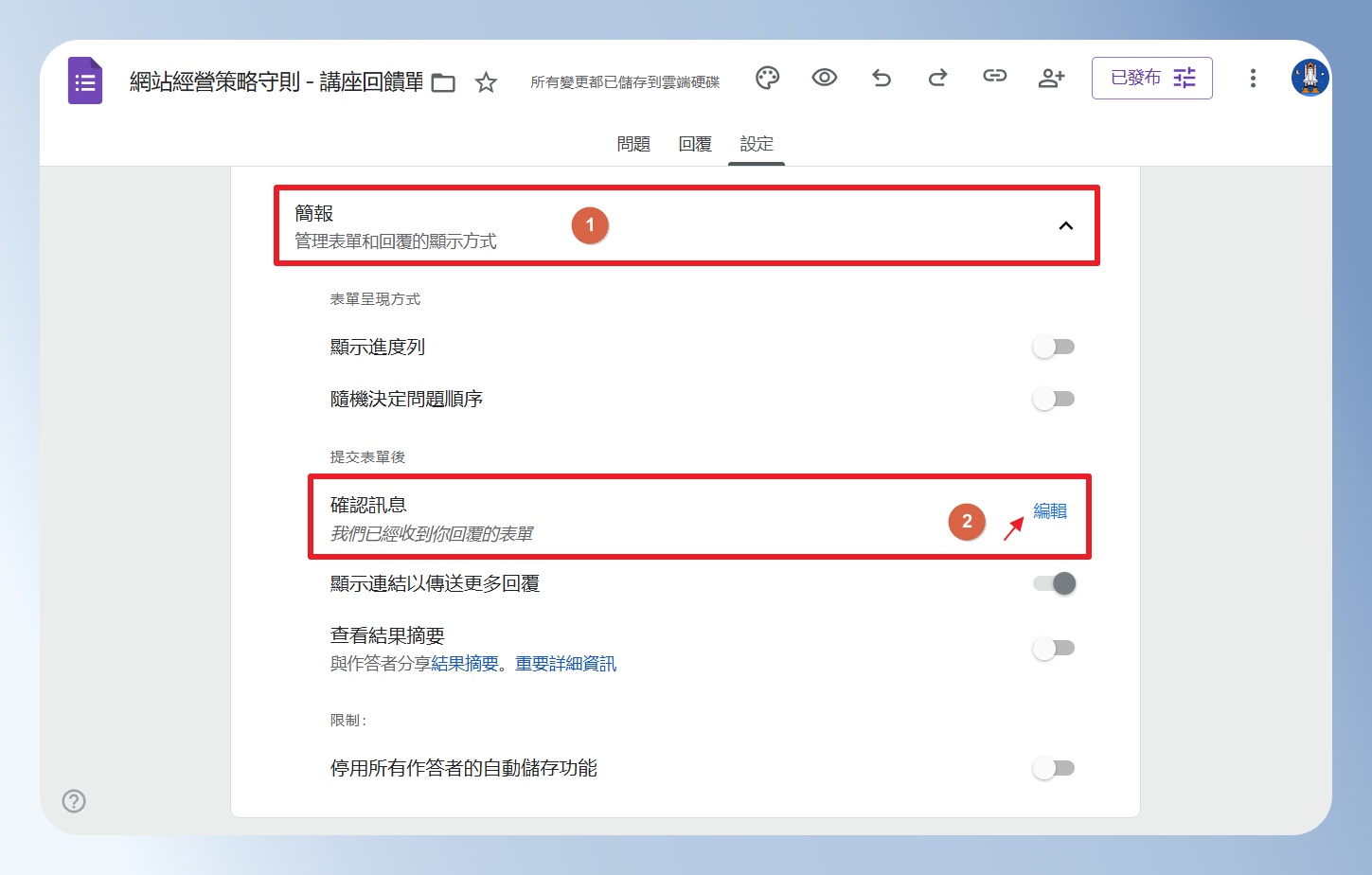Switch to the 回覆 tab

coord(695,144)
